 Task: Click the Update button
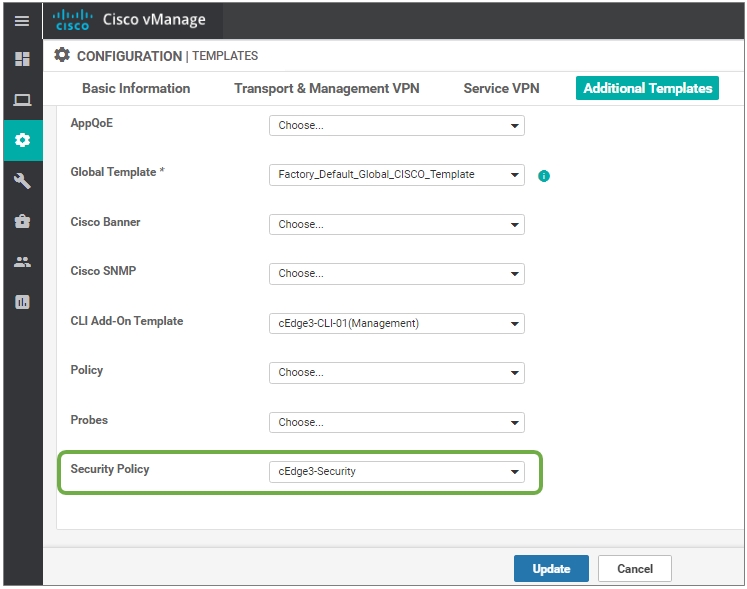coord(551,569)
